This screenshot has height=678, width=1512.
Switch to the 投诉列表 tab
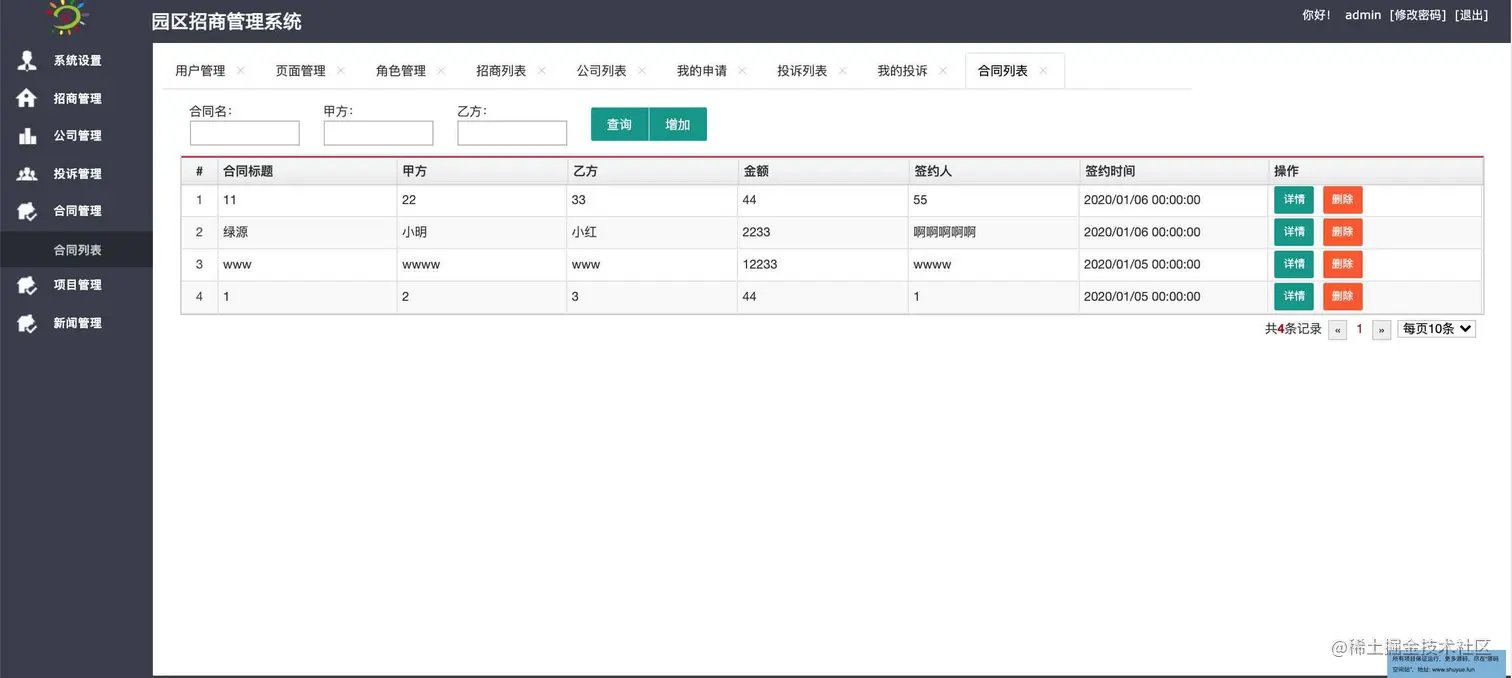click(x=802, y=71)
